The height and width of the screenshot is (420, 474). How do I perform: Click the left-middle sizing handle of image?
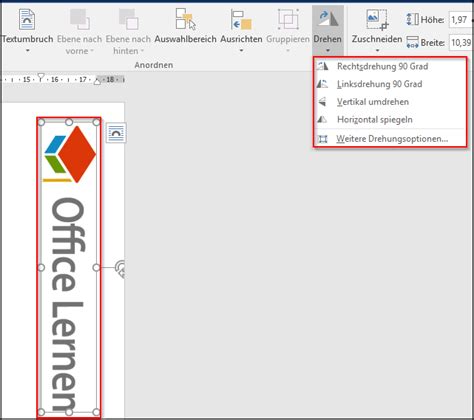pyautogui.click(x=41, y=267)
